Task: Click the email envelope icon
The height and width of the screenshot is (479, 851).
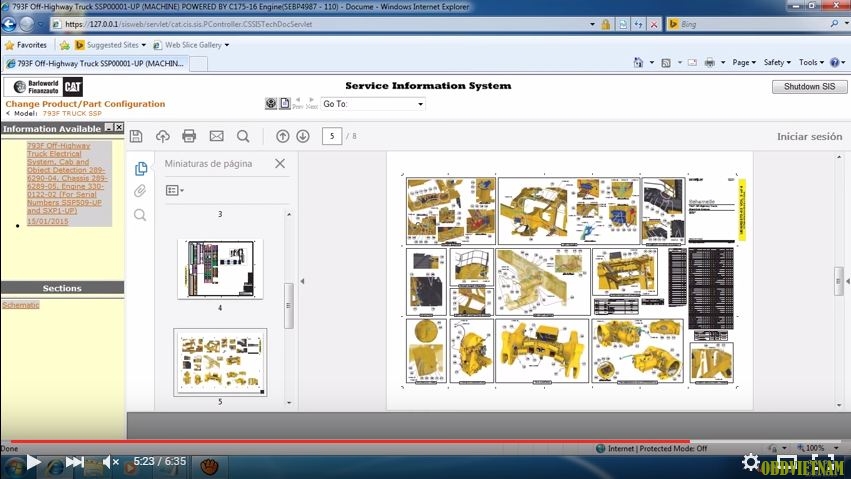Action: pyautogui.click(x=216, y=136)
